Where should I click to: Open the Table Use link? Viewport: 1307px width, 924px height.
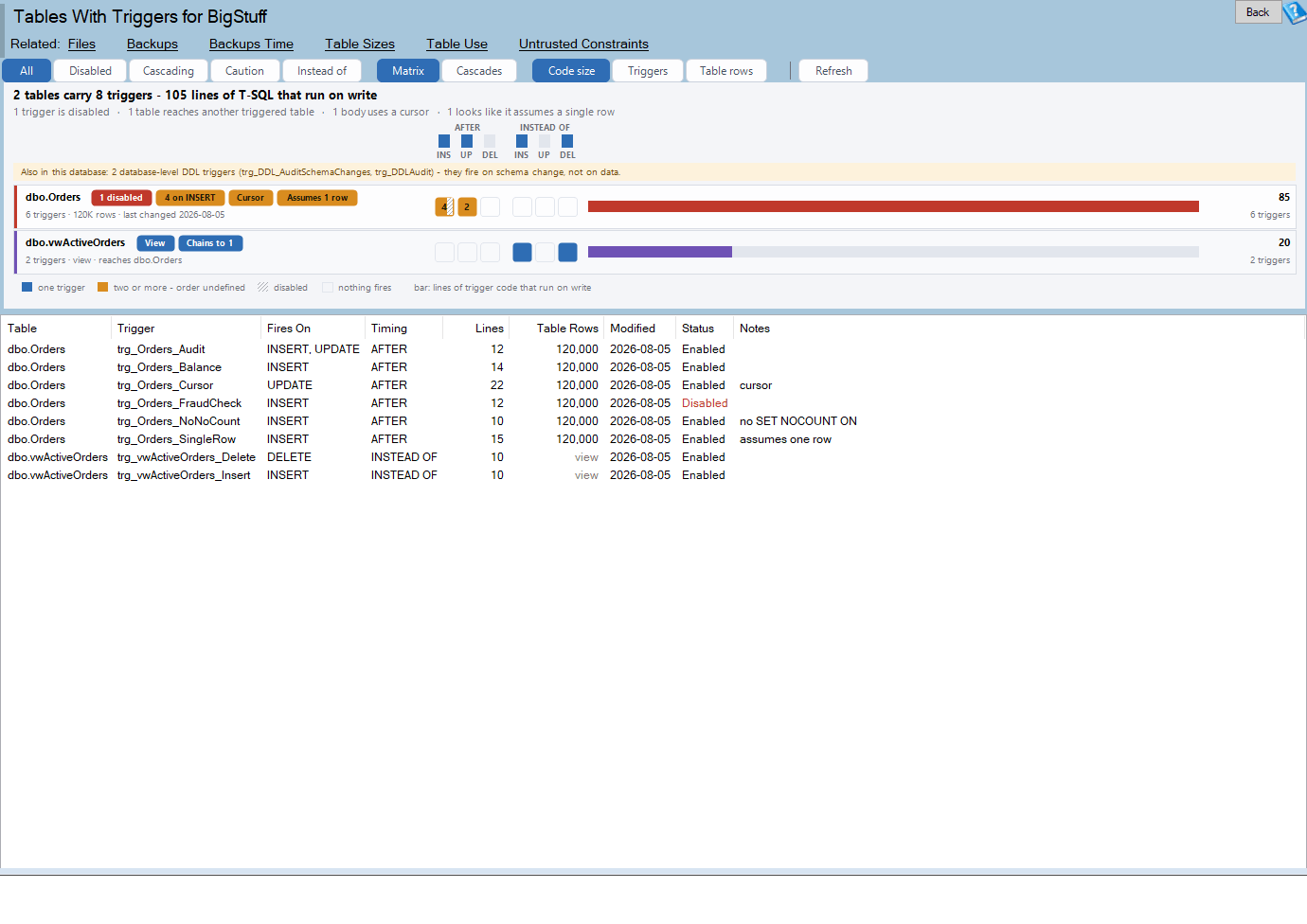pyautogui.click(x=457, y=44)
